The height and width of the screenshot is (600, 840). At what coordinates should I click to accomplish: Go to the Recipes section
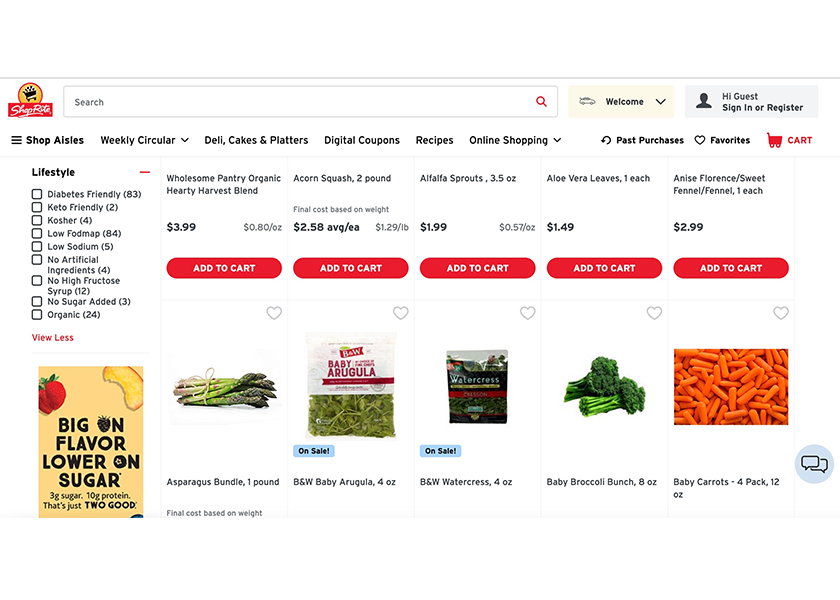(434, 140)
